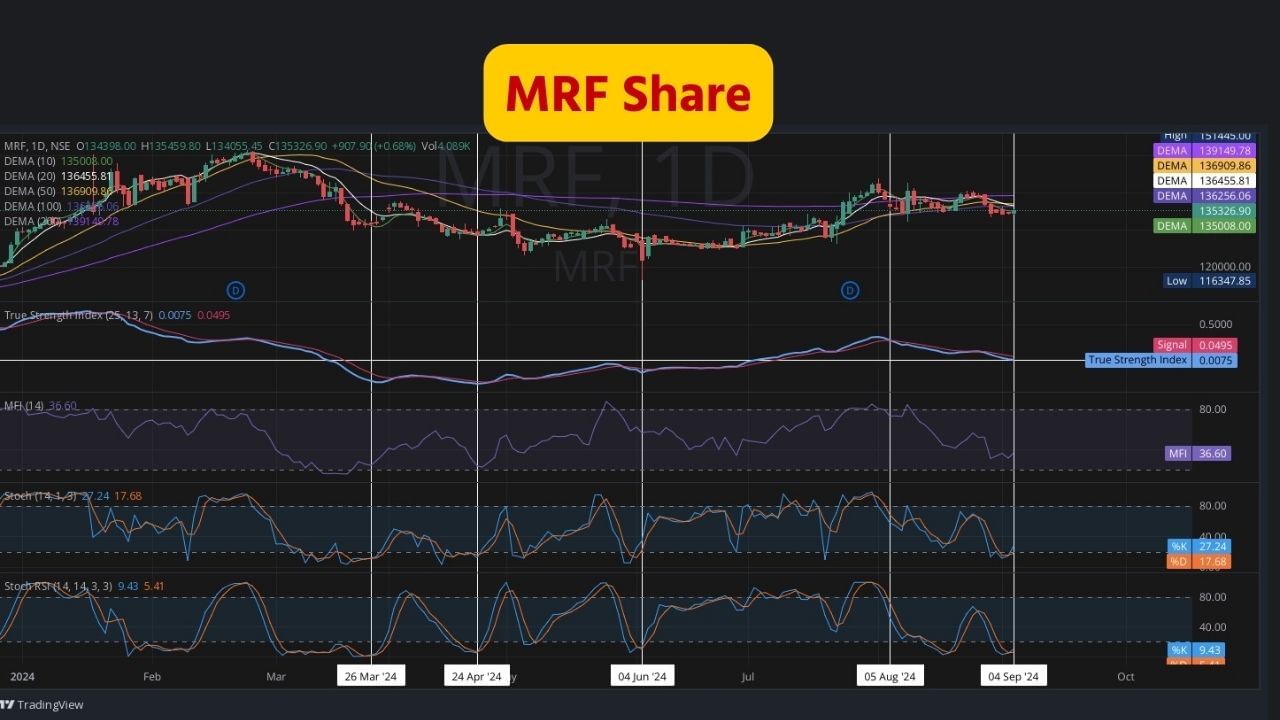The image size is (1280, 720).
Task: Click the Low 116347.85 price label
Action: [1209, 281]
